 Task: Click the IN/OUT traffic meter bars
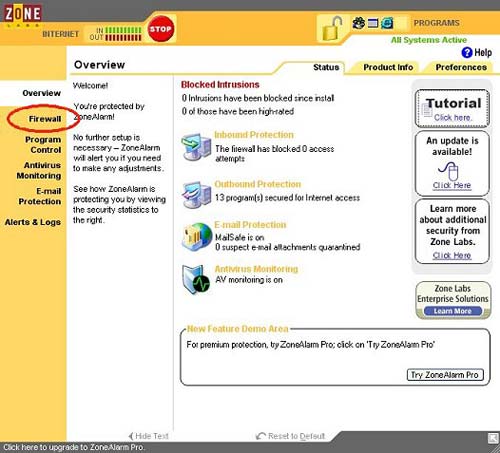[x=123, y=34]
